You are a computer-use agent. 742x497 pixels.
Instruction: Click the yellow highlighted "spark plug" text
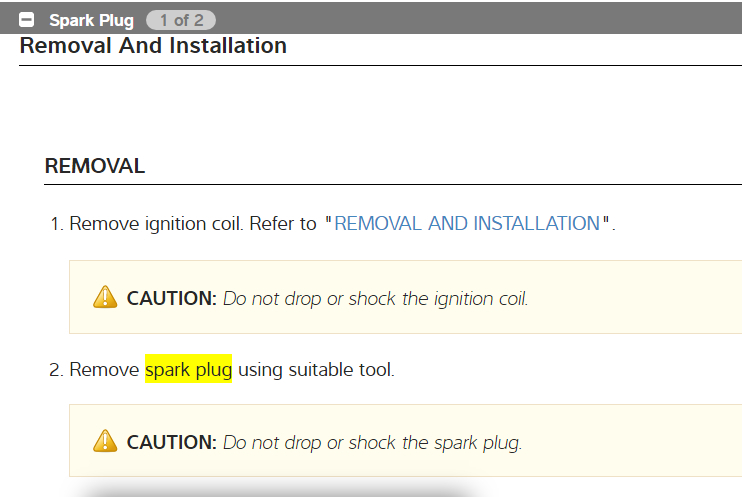[188, 370]
